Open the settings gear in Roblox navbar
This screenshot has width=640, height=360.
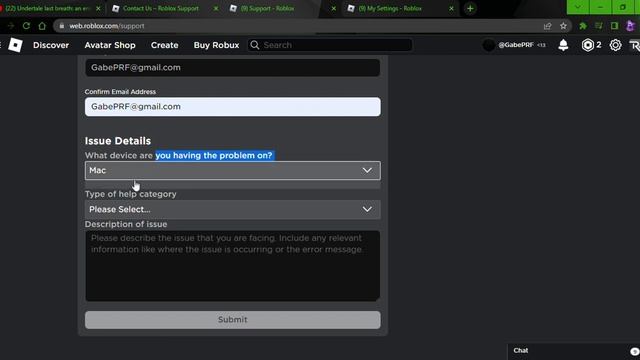tap(615, 45)
